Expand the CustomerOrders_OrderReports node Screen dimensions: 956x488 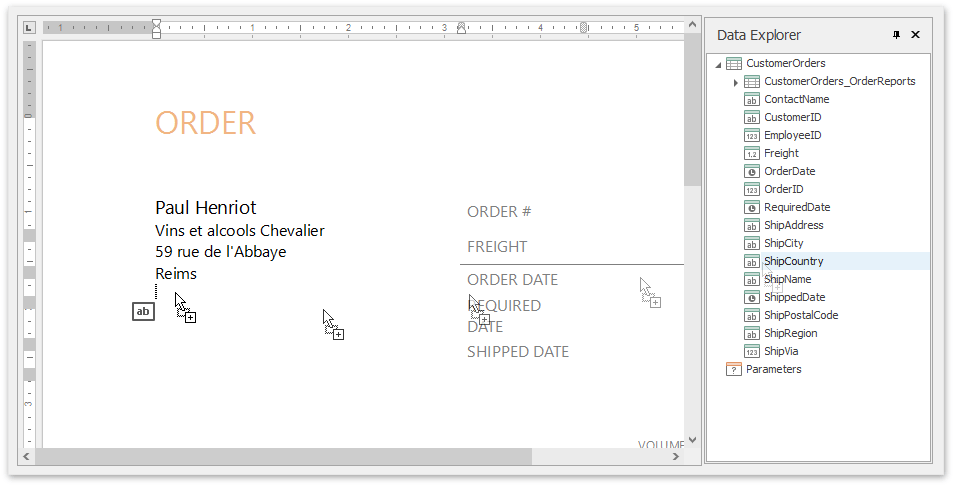[736, 82]
